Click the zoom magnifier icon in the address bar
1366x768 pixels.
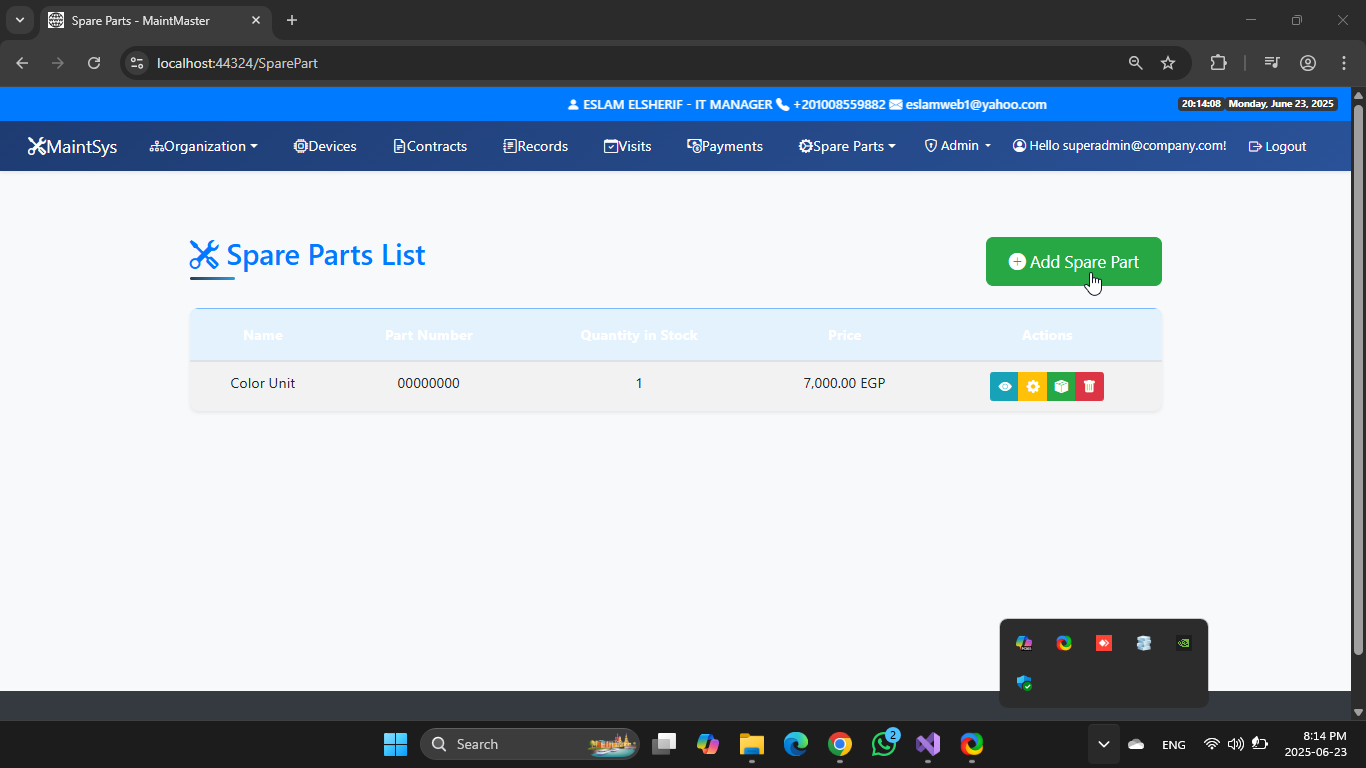click(x=1136, y=63)
